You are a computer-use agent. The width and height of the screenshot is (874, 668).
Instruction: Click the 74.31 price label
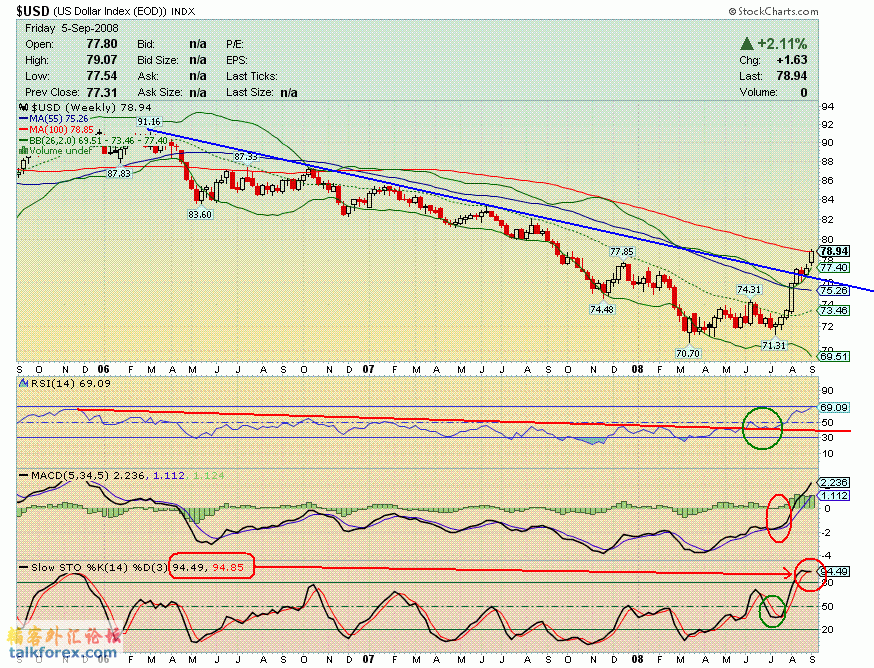click(749, 289)
